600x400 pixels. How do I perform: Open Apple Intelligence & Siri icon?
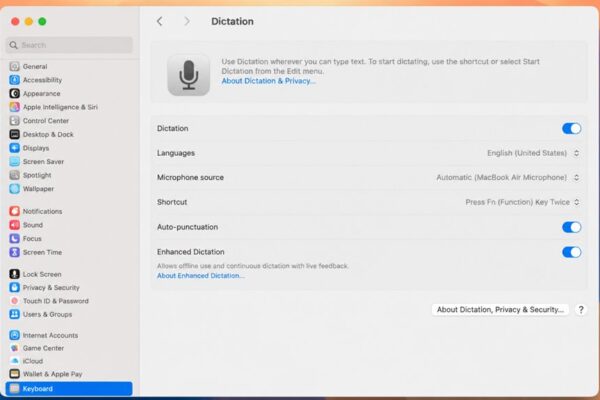click(x=15, y=107)
